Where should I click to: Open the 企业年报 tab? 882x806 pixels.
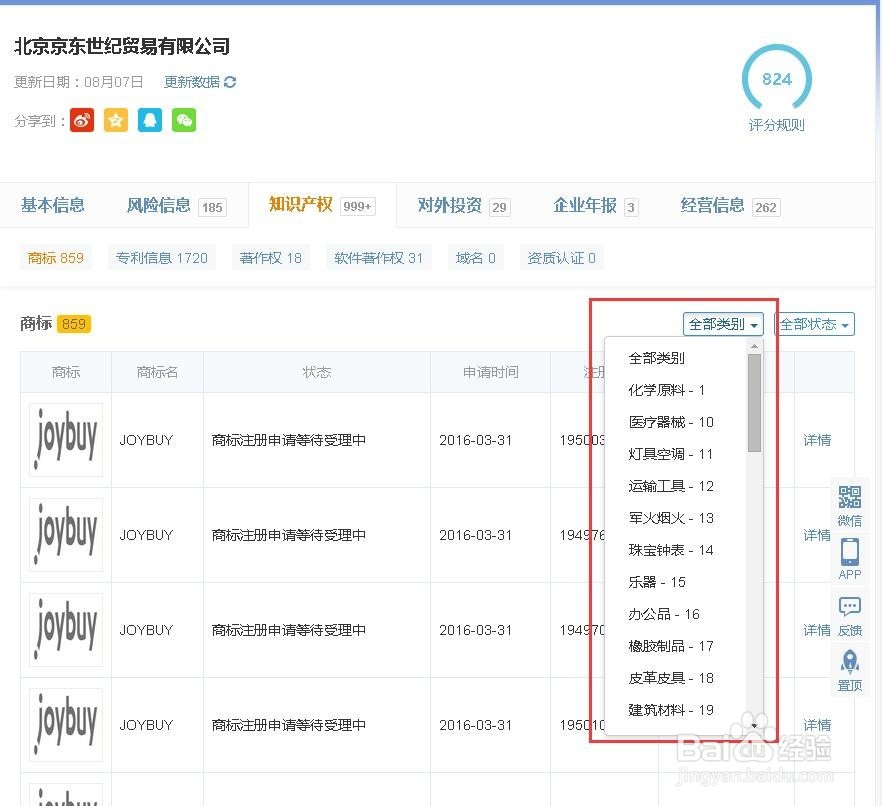coord(595,206)
